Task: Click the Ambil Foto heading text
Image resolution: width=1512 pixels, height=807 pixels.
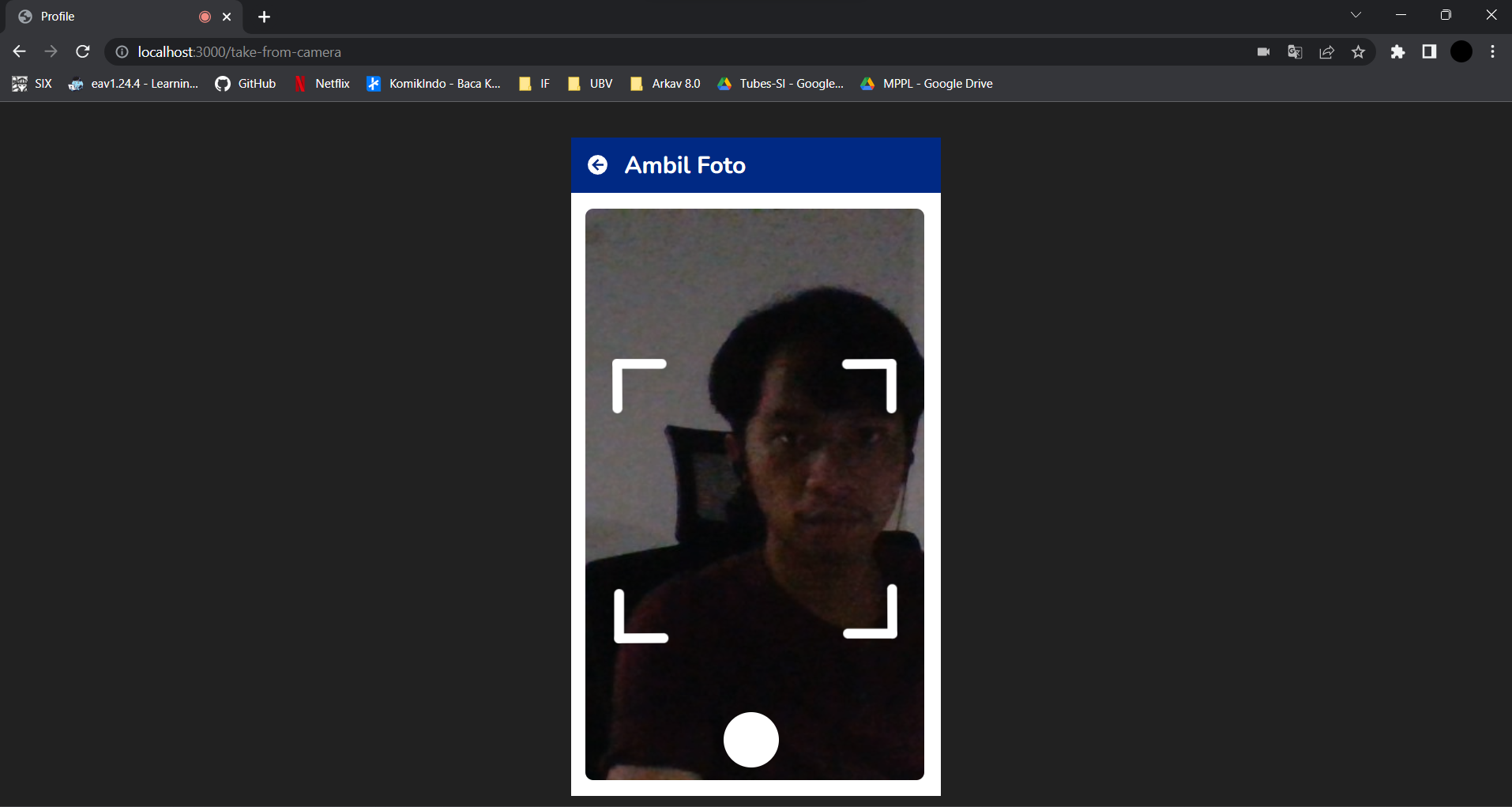Action: (x=685, y=165)
